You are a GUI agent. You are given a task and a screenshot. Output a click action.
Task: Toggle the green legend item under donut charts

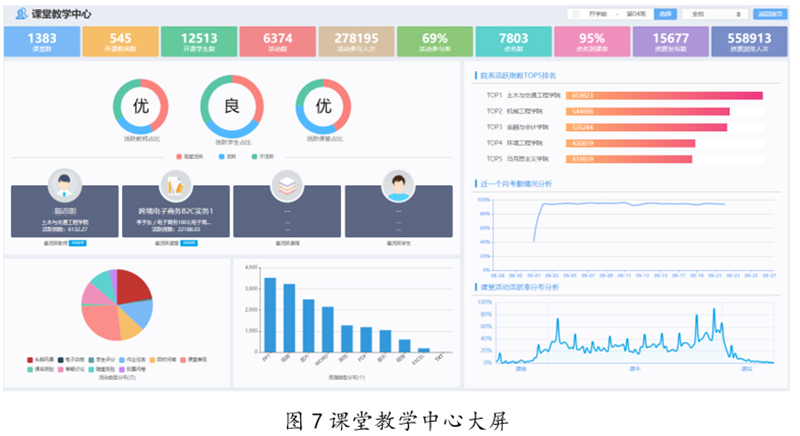pos(260,157)
